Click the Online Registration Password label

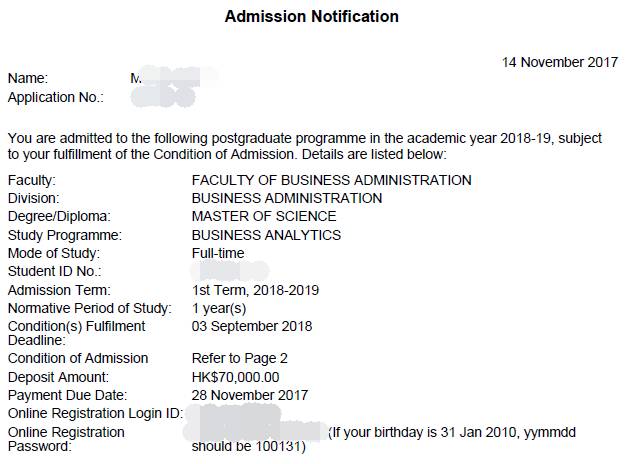66,439
